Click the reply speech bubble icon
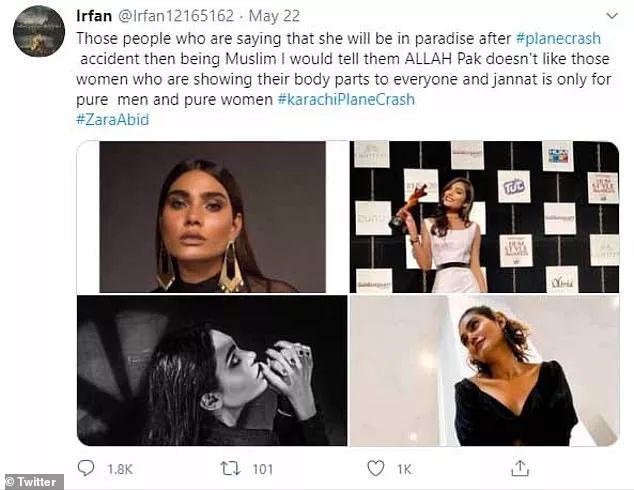634x490 pixels. [x=88, y=468]
